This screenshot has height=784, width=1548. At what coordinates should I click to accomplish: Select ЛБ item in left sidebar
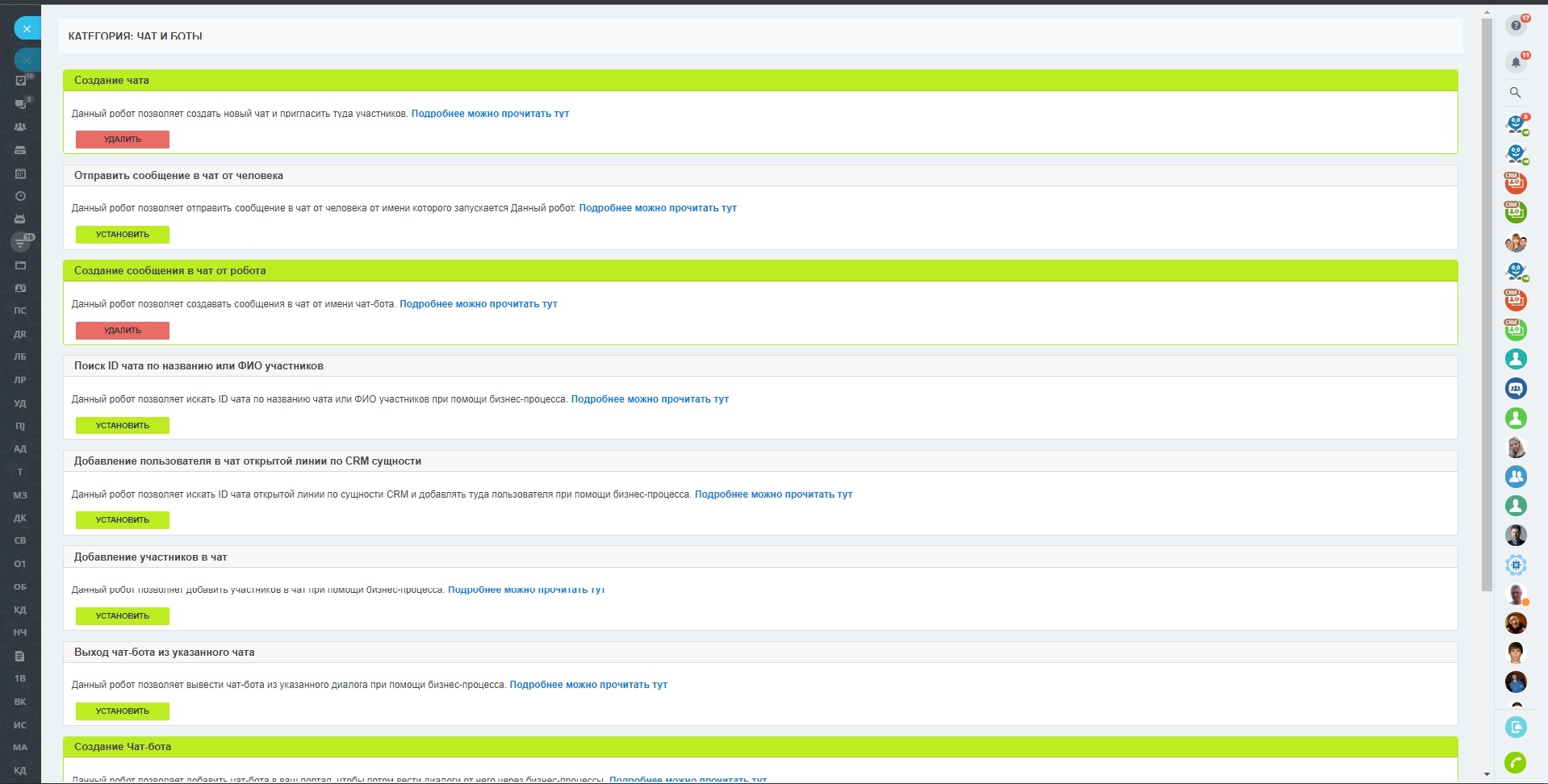(20, 357)
